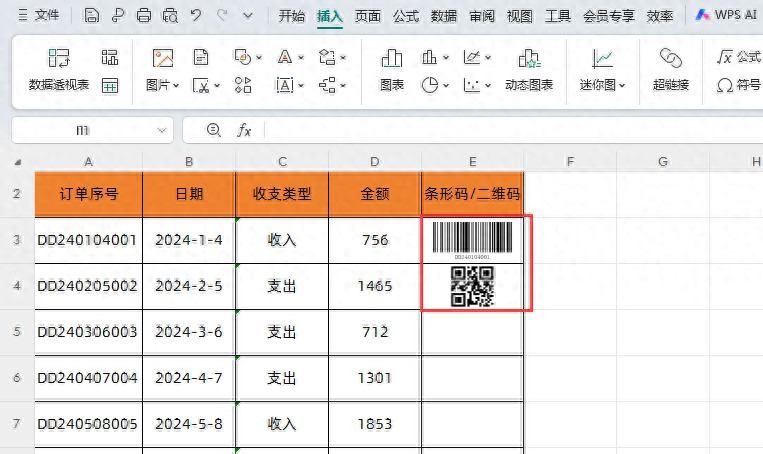This screenshot has height=454, width=763.
Task: Select cell with amount 1465
Action: [x=375, y=286]
